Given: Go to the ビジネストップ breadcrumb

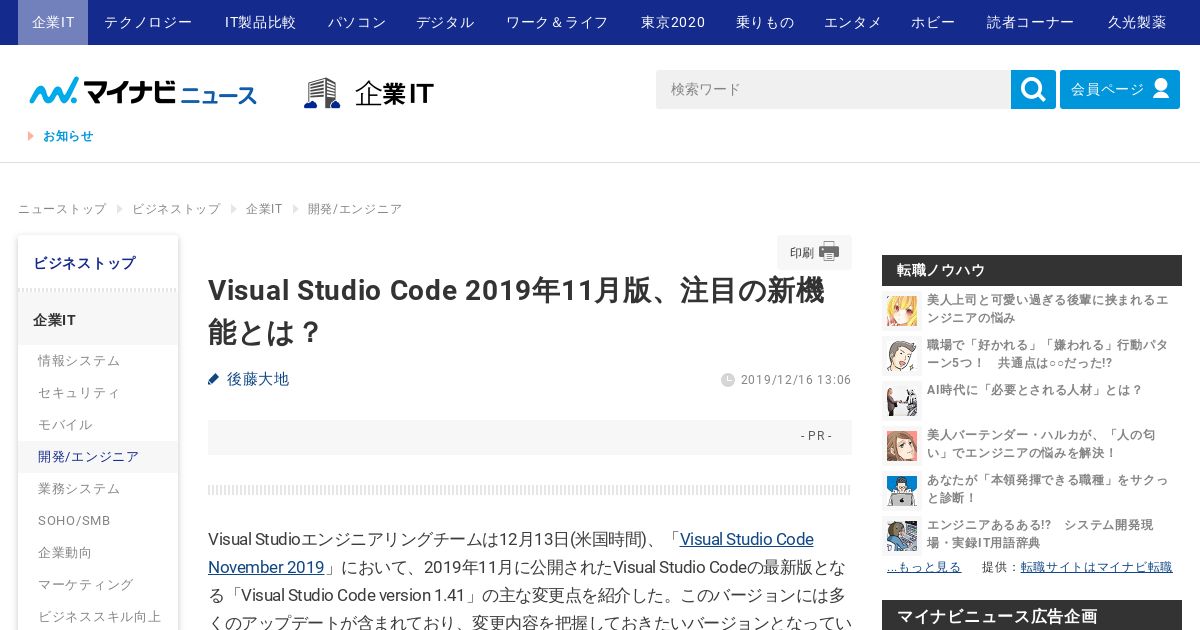Looking at the screenshot, I should point(176,209).
